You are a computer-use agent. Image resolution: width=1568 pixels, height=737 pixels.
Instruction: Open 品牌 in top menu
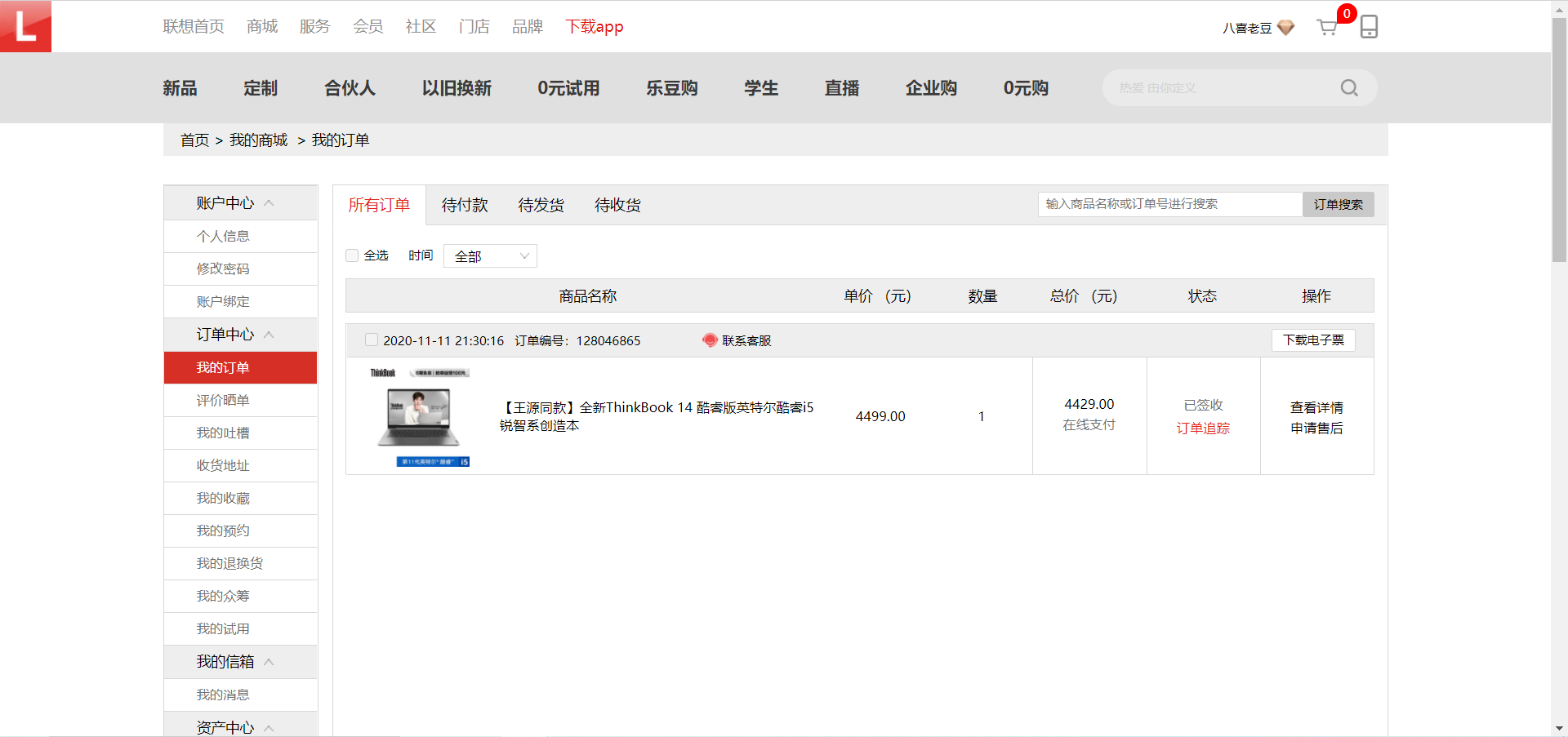point(527,26)
